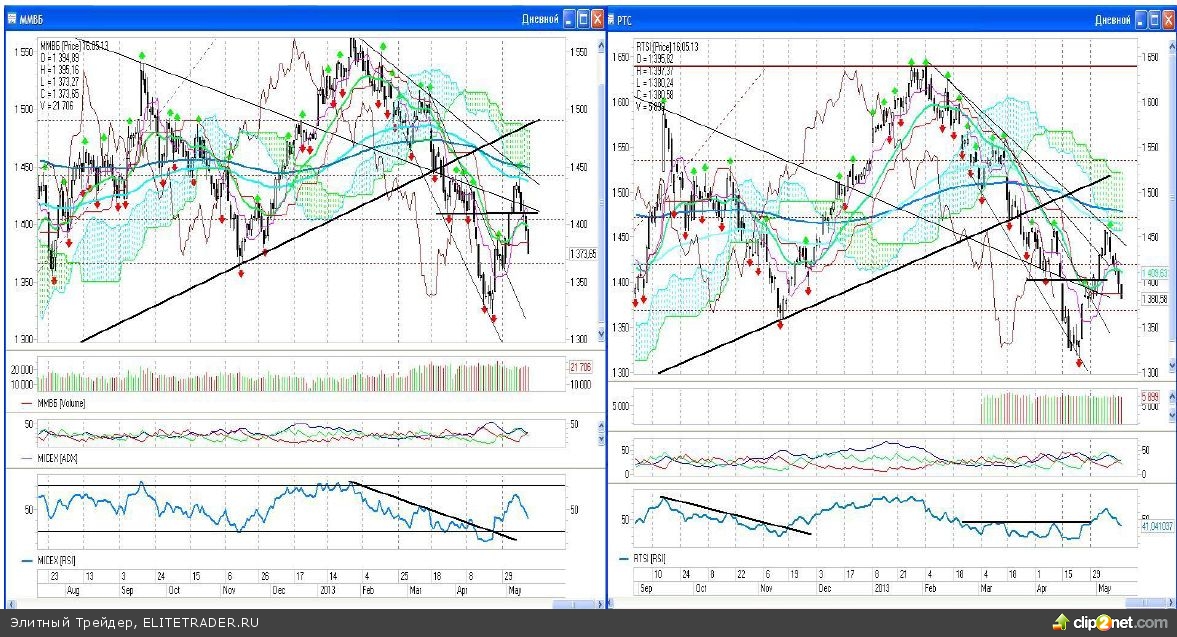Select the MMВБ [Volume] legend label

(61, 403)
